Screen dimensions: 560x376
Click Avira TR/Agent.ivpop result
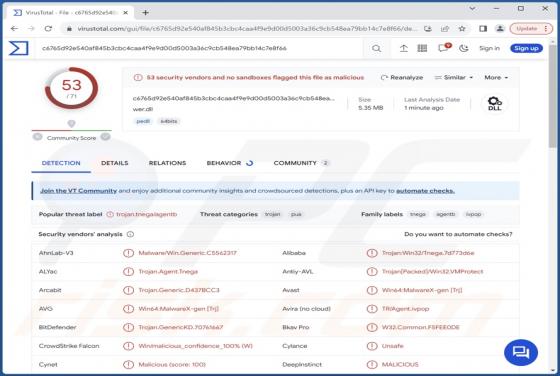pyautogui.click(x=405, y=309)
